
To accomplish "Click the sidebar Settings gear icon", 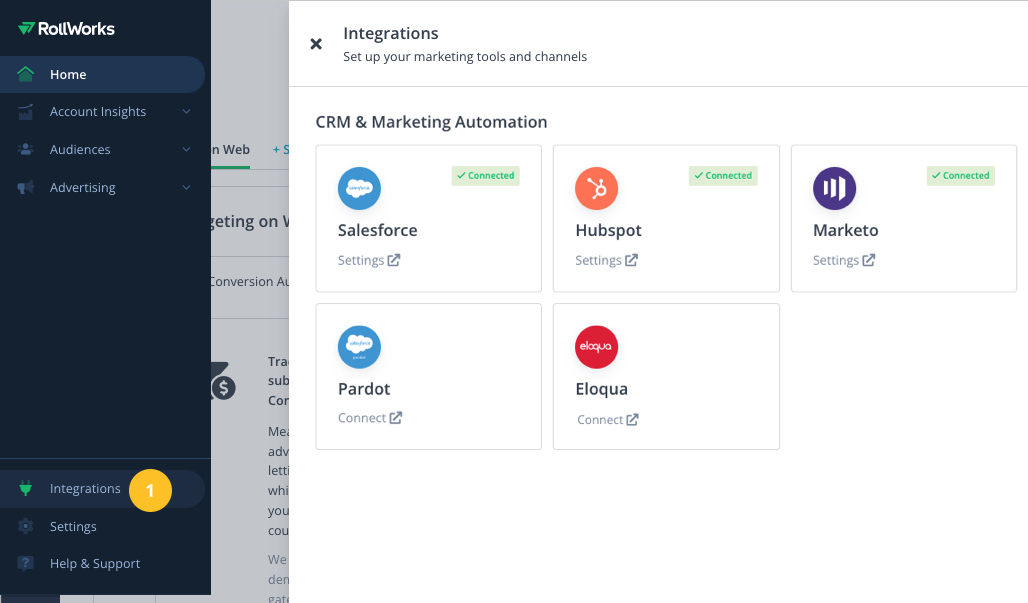I will [x=26, y=526].
